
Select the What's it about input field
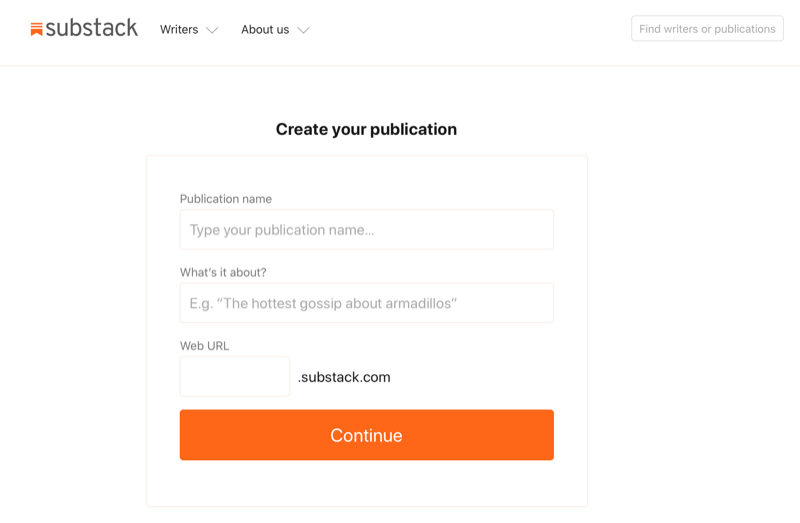point(367,303)
